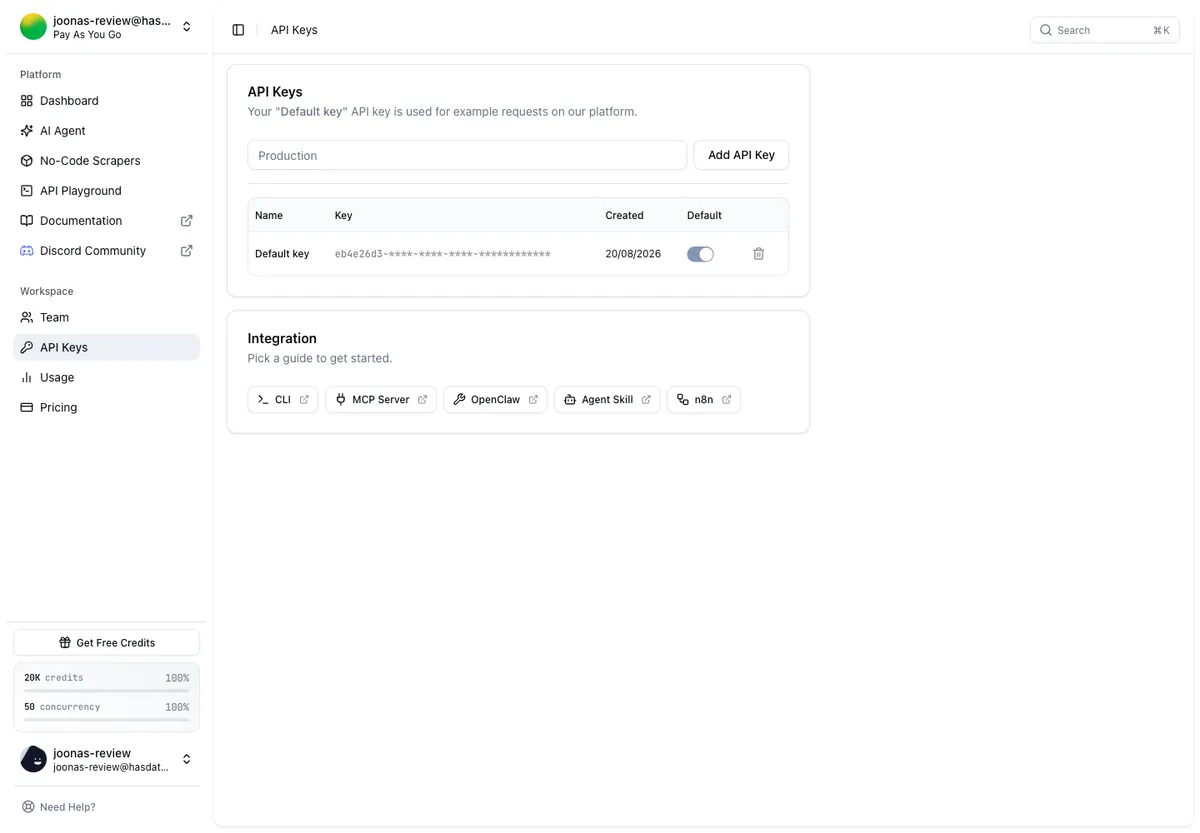Screen dimensions: 1200x833
Task: Click the AI Agent sparkle icon
Action: pos(27,131)
